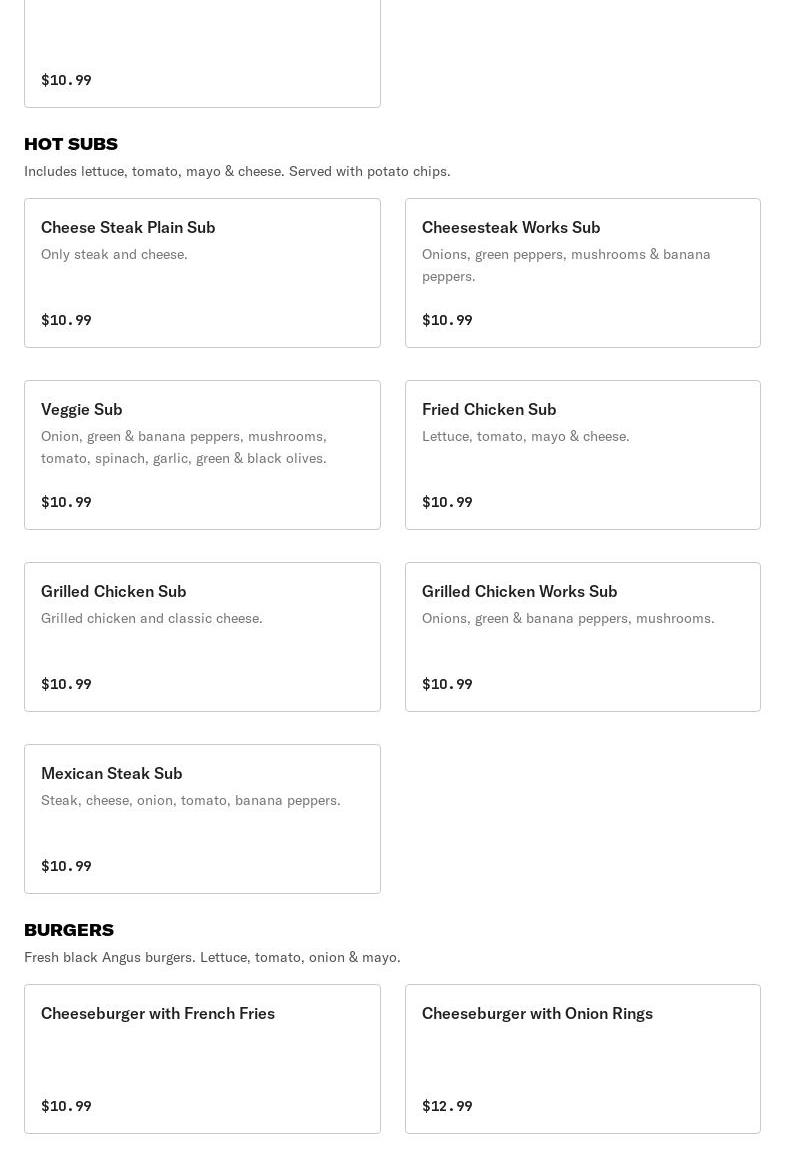Choose Grilled Chicken Sub from menu
785x1150 pixels.
113,591
